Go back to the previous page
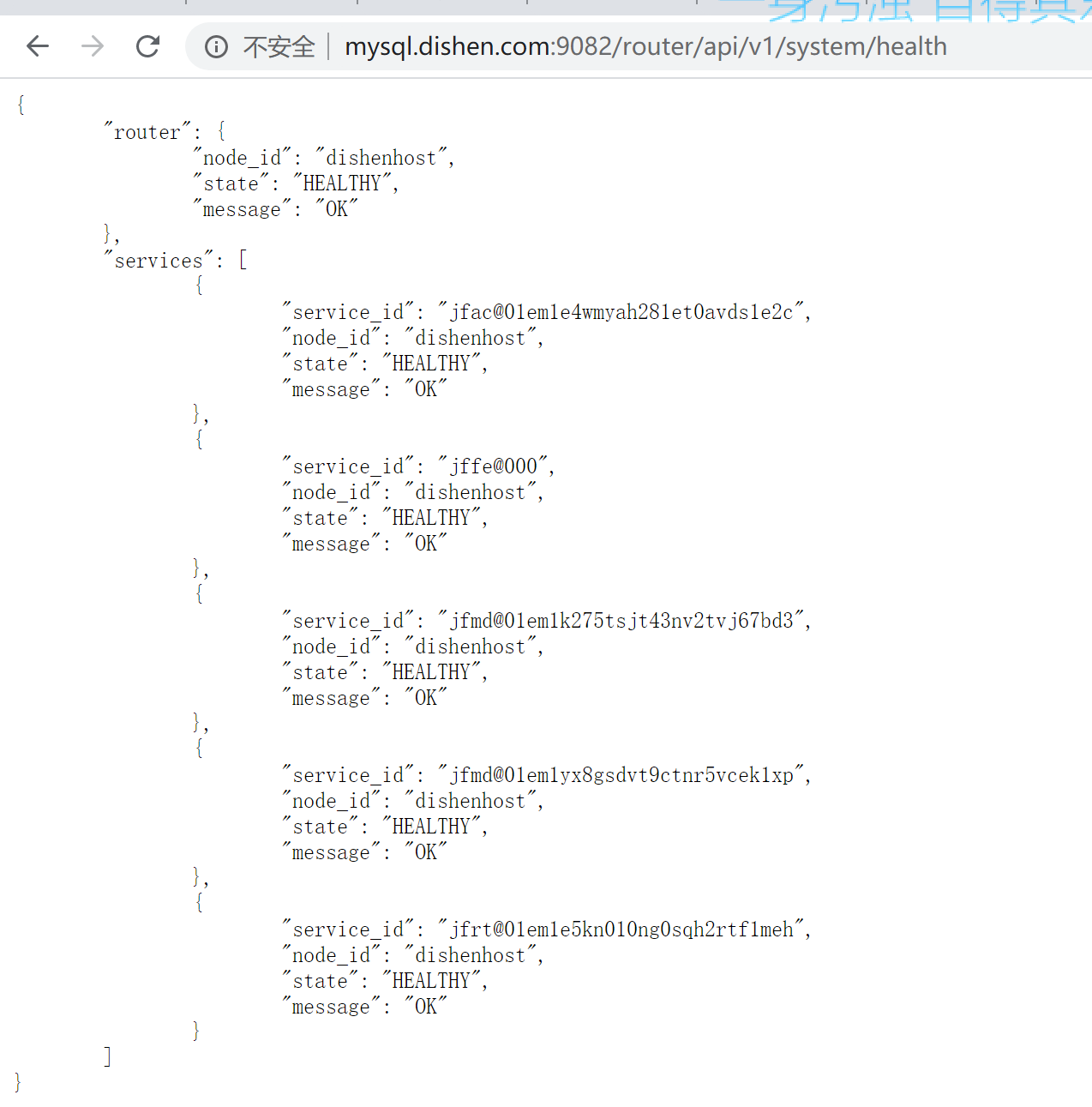This screenshot has height=1107, width=1092. [x=38, y=46]
